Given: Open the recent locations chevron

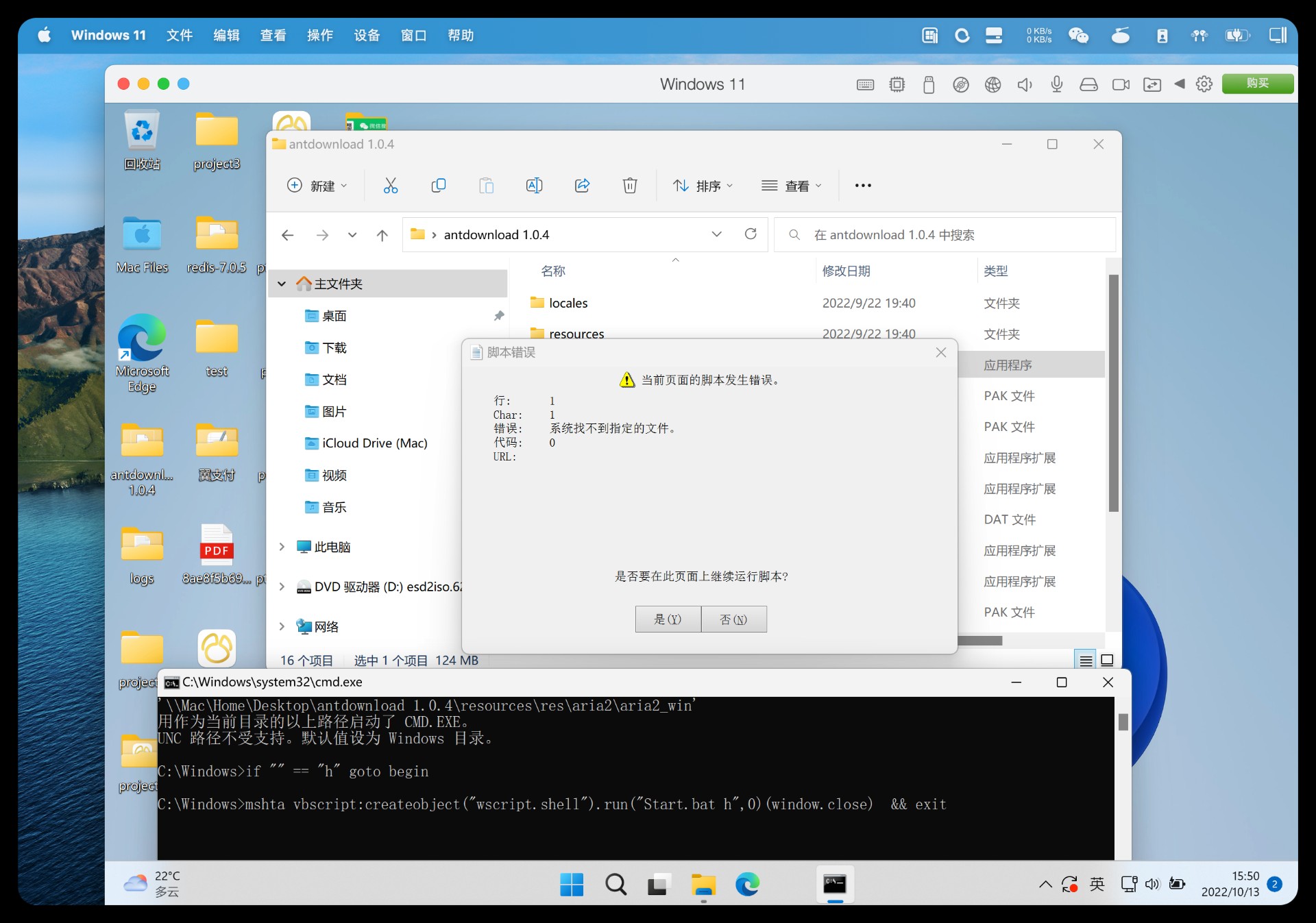Looking at the screenshot, I should [352, 235].
